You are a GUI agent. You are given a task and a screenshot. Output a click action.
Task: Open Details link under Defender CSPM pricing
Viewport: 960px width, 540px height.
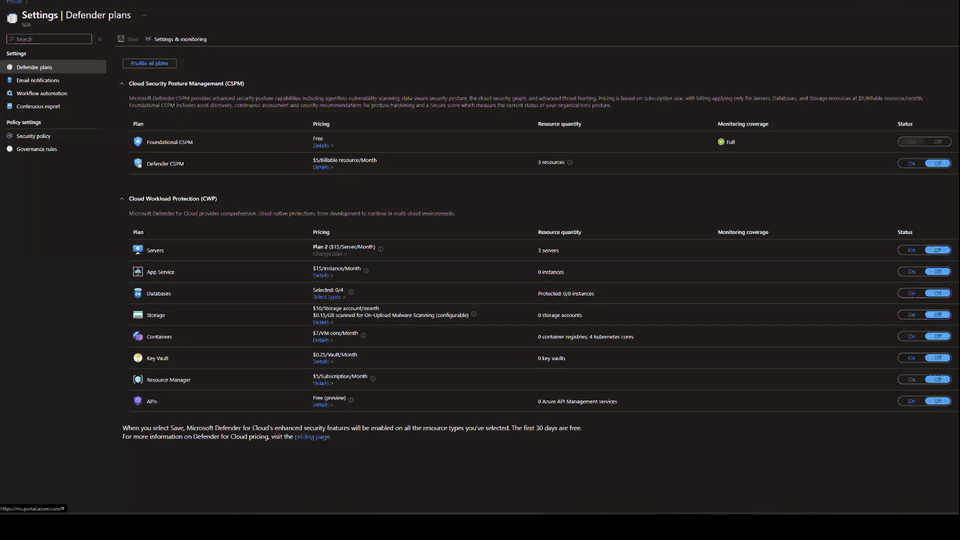[x=323, y=167]
